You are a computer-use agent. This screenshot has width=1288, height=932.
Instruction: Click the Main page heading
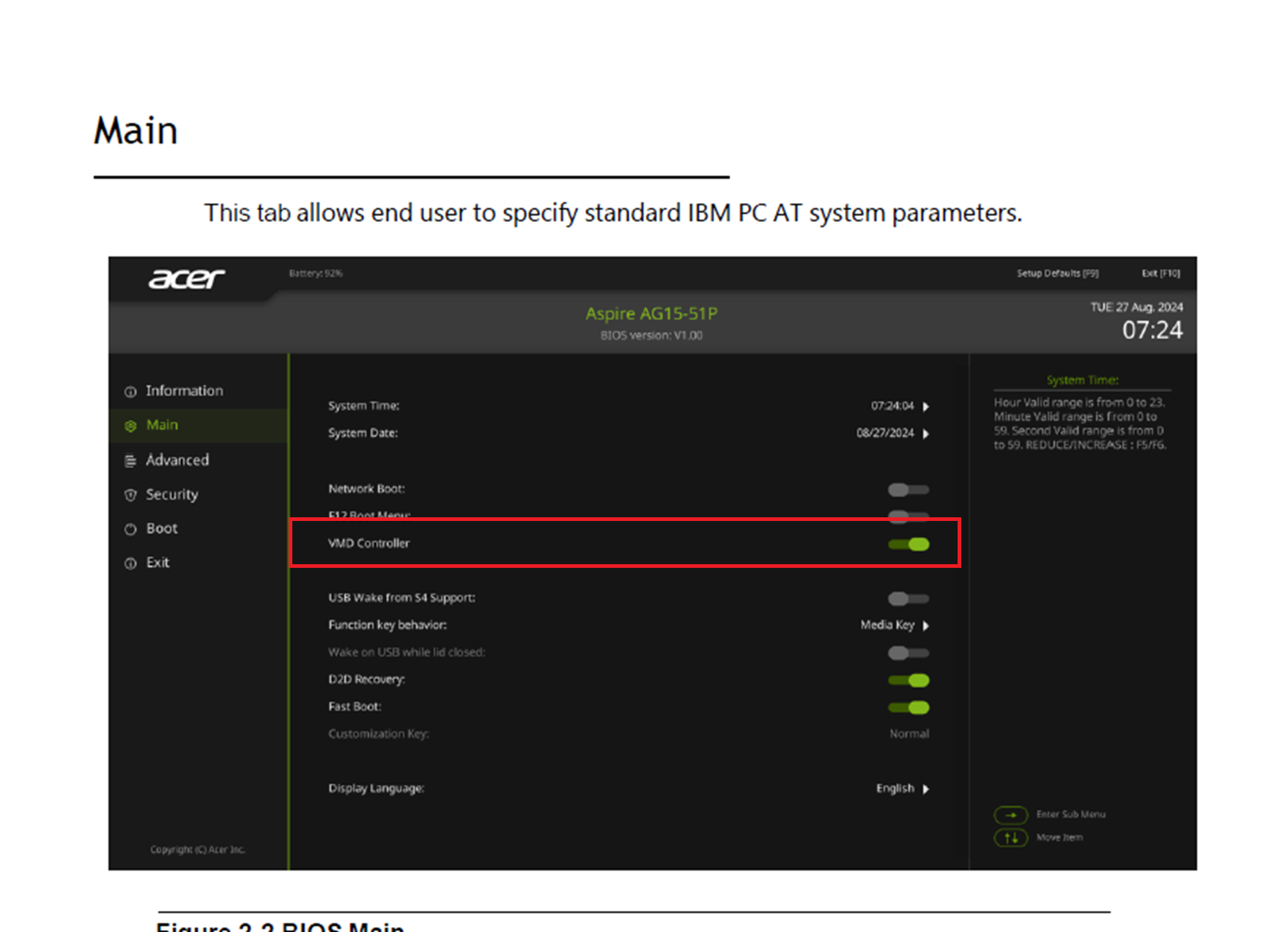136,131
